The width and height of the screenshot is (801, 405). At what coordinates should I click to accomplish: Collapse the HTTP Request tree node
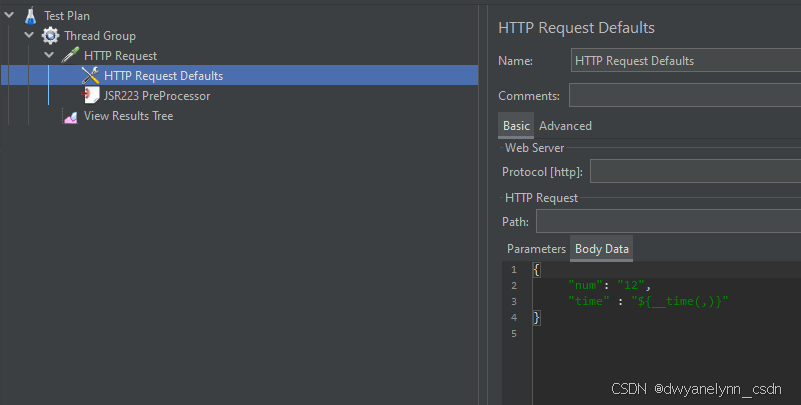click(49, 55)
